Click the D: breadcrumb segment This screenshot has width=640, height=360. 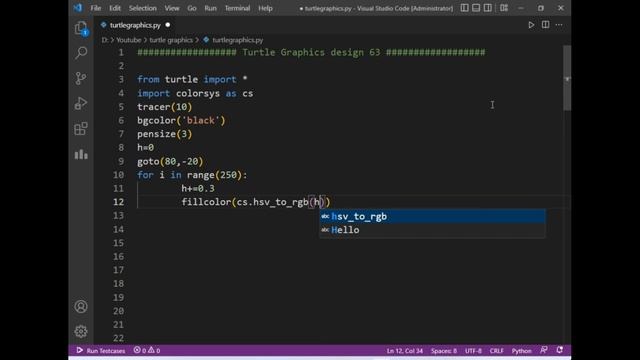105,40
